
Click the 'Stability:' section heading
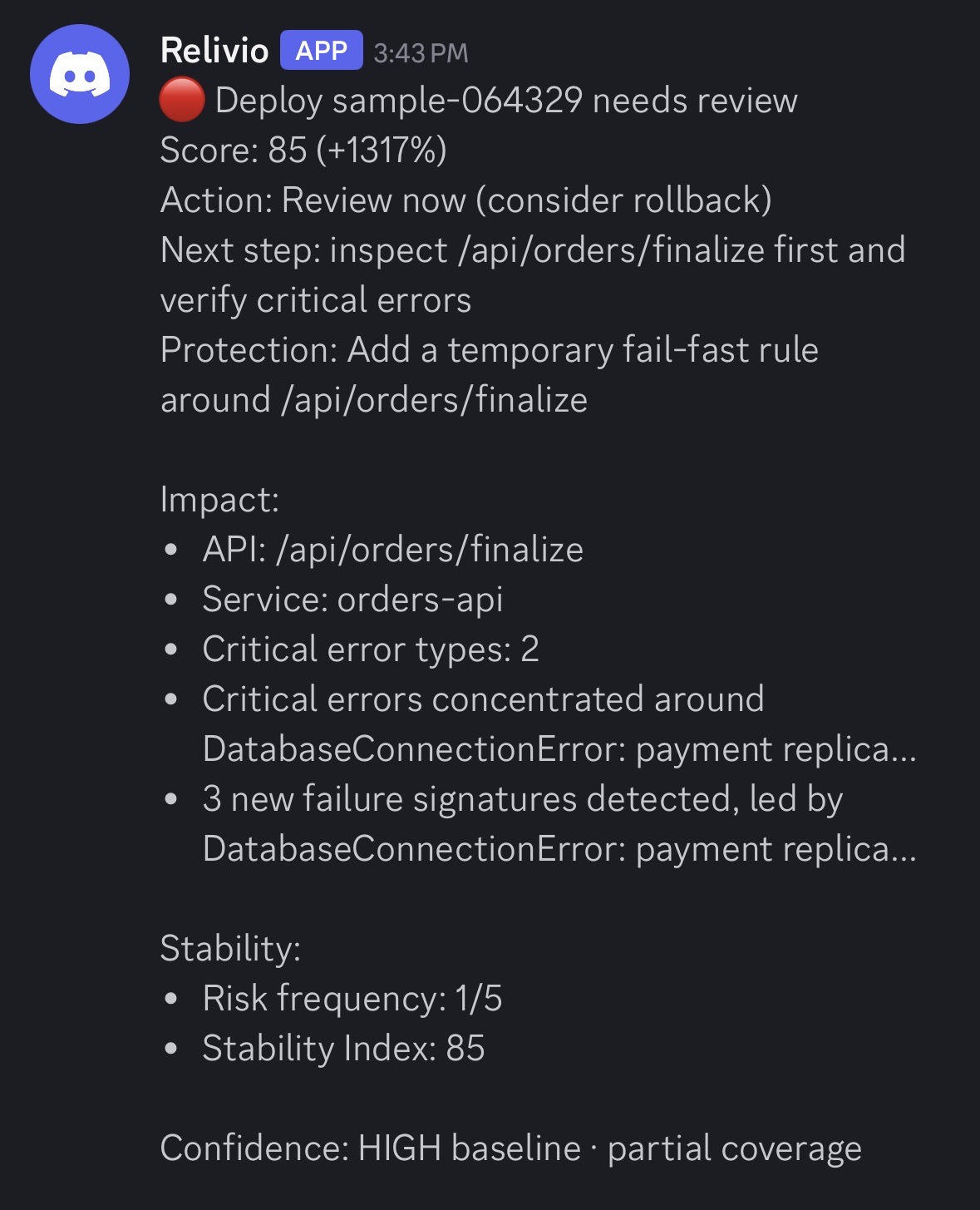[x=230, y=949]
